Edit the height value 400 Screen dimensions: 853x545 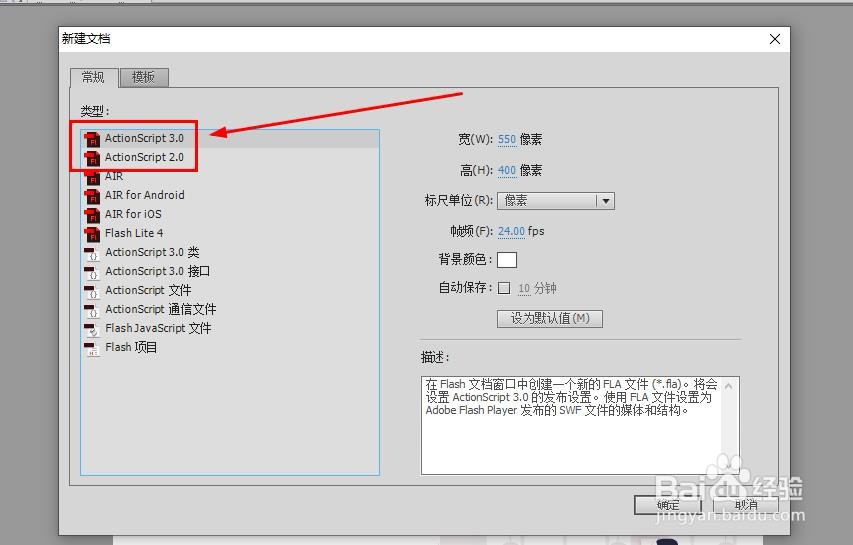click(x=506, y=170)
